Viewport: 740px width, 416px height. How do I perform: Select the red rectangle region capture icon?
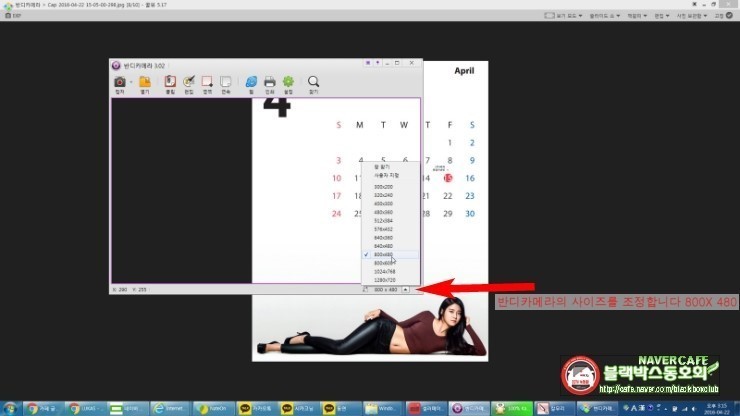pos(207,82)
